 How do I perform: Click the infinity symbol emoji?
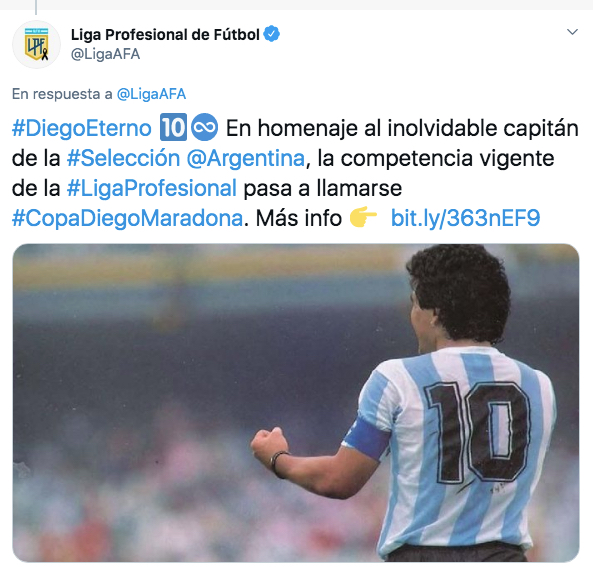[x=204, y=127]
